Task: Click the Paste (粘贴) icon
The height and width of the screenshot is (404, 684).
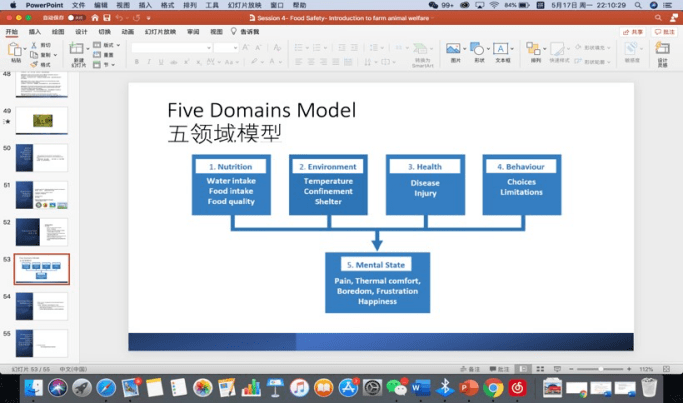Action: click(15, 50)
